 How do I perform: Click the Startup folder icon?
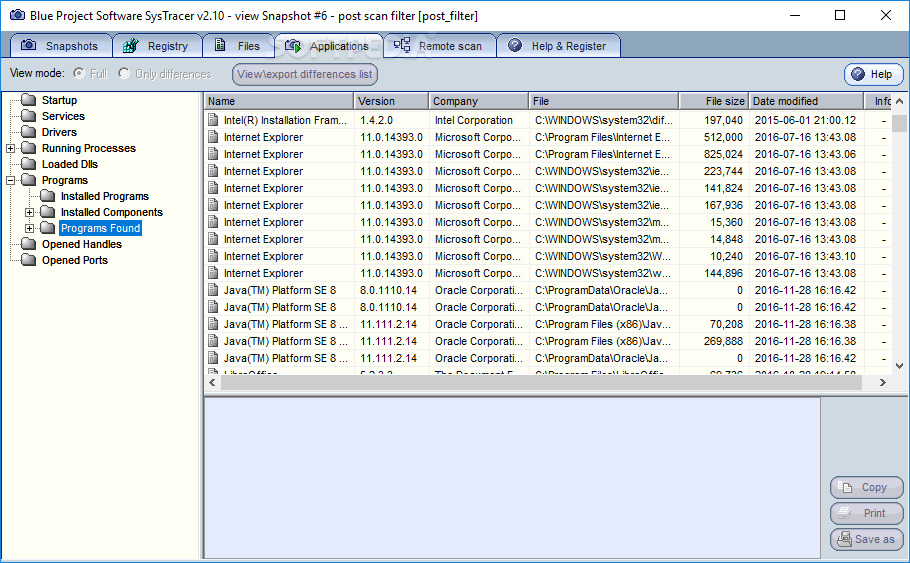coord(28,100)
